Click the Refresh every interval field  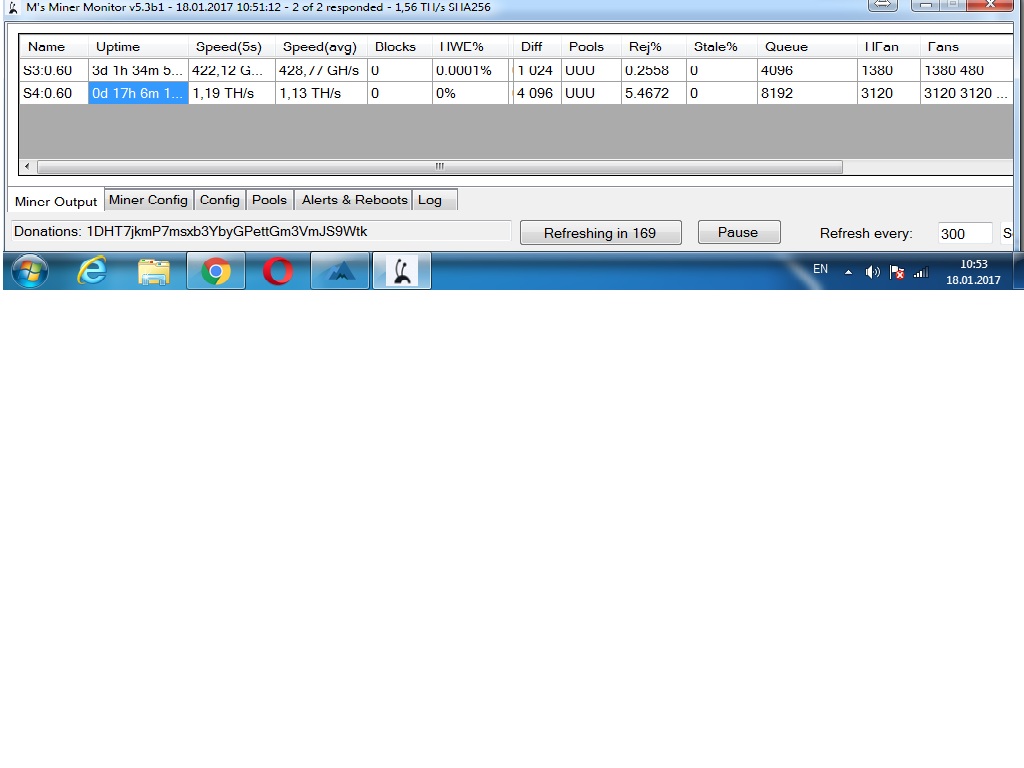point(964,233)
